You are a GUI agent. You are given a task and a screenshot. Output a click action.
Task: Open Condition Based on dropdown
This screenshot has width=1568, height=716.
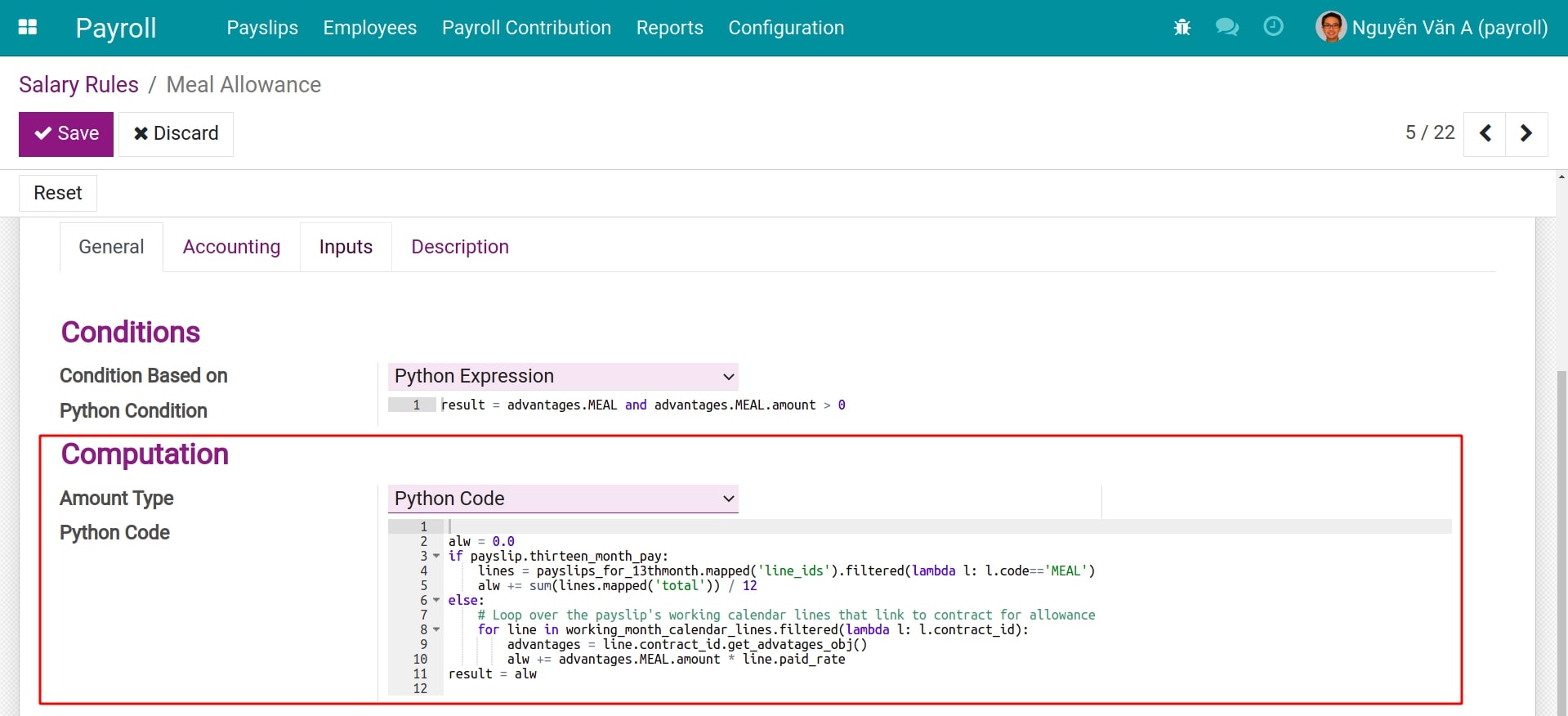[563, 376]
